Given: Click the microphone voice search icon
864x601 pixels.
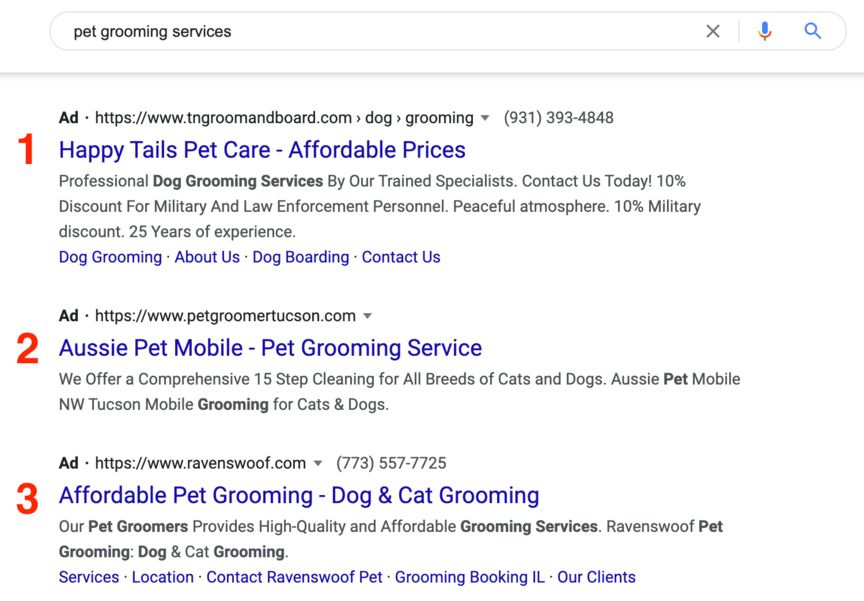Looking at the screenshot, I should pyautogui.click(x=765, y=32).
